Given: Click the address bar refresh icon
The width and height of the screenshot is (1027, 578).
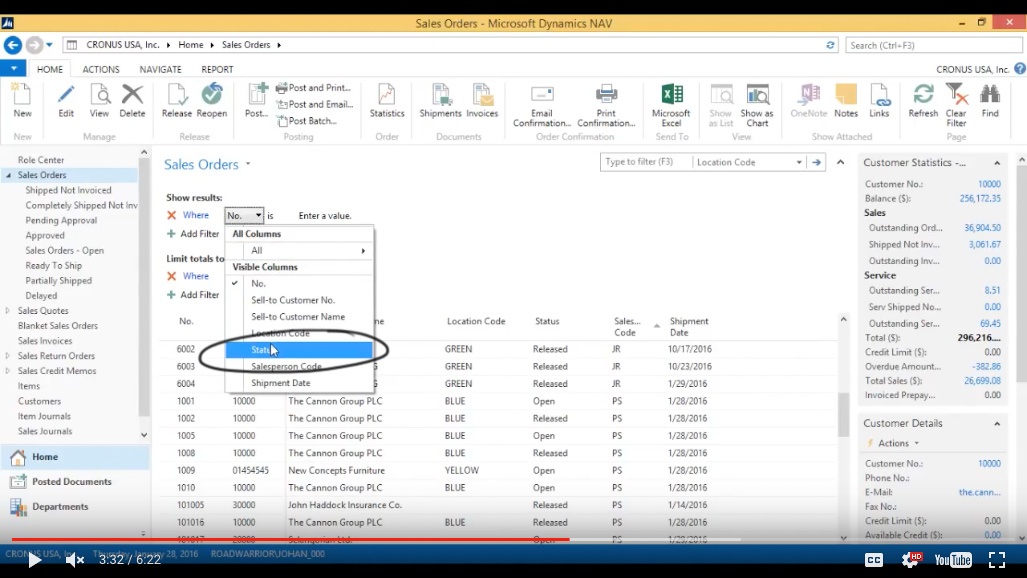Looking at the screenshot, I should click(831, 45).
